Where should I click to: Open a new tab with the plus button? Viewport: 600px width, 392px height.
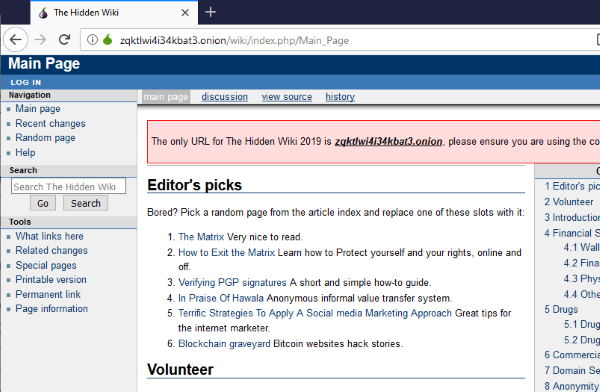point(210,12)
